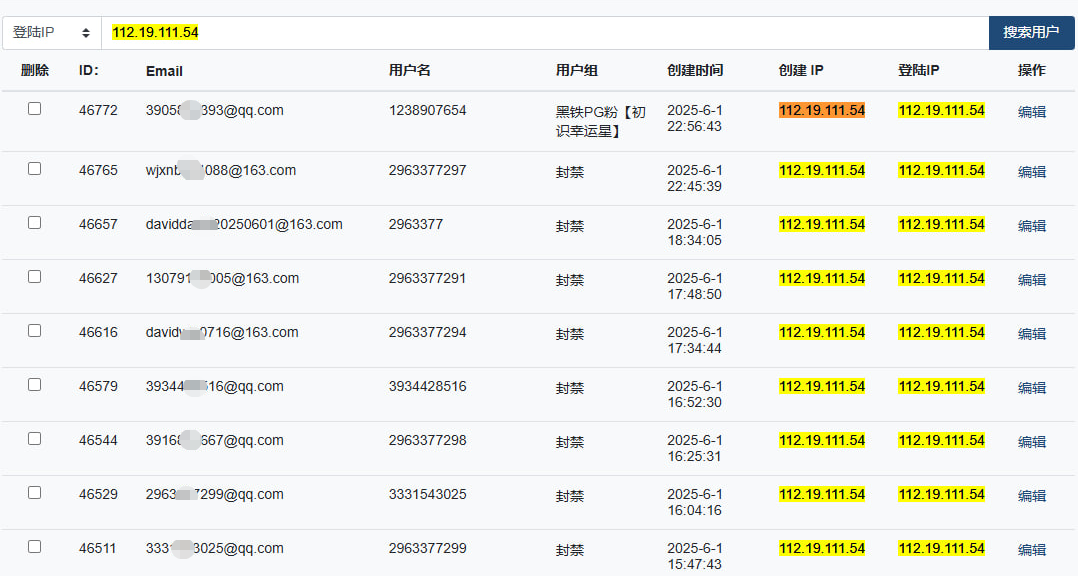This screenshot has width=1078, height=576.
Task: Click creation time 2025-6-1 18:34:05
Action: pos(694,232)
